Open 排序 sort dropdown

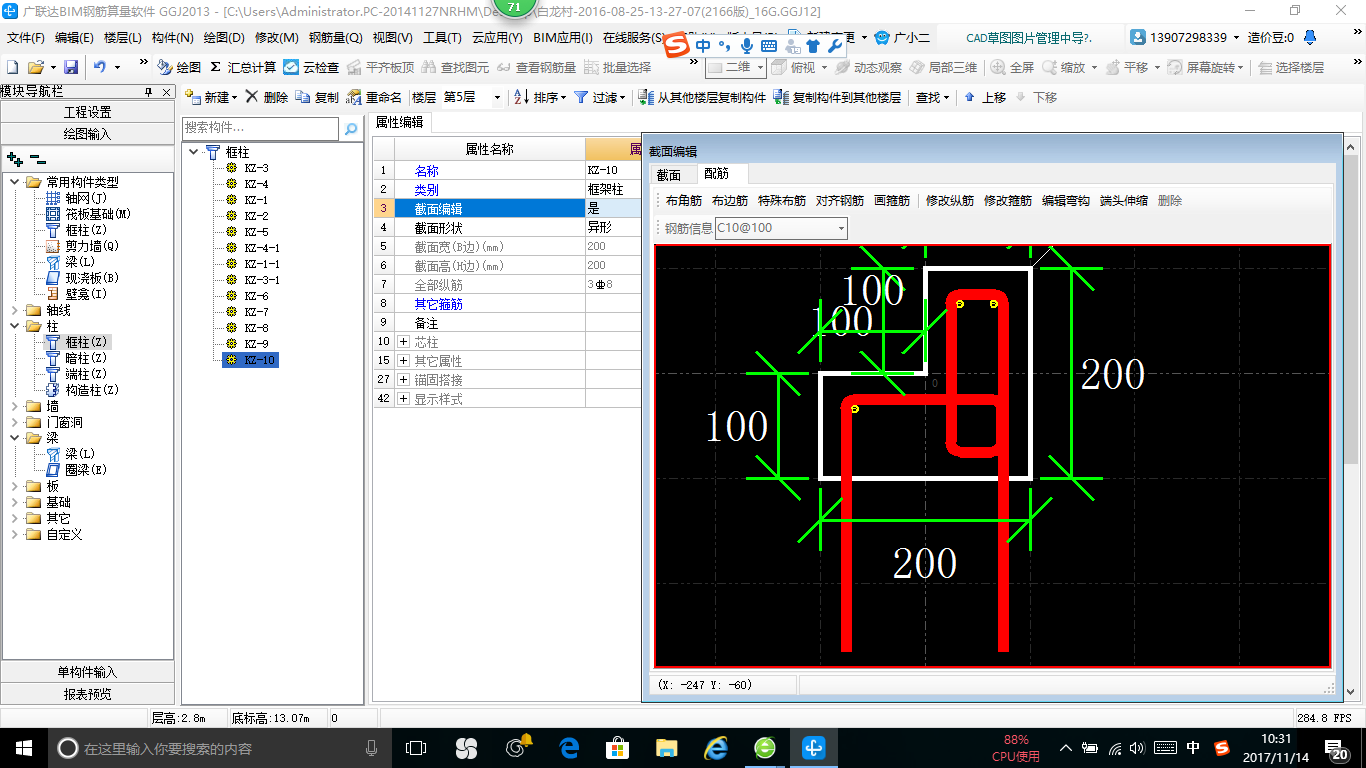click(x=562, y=98)
